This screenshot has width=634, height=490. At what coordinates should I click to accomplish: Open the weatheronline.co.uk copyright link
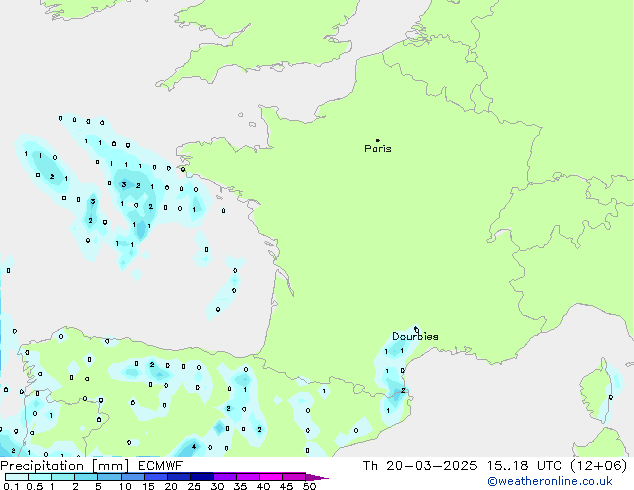tap(550, 481)
